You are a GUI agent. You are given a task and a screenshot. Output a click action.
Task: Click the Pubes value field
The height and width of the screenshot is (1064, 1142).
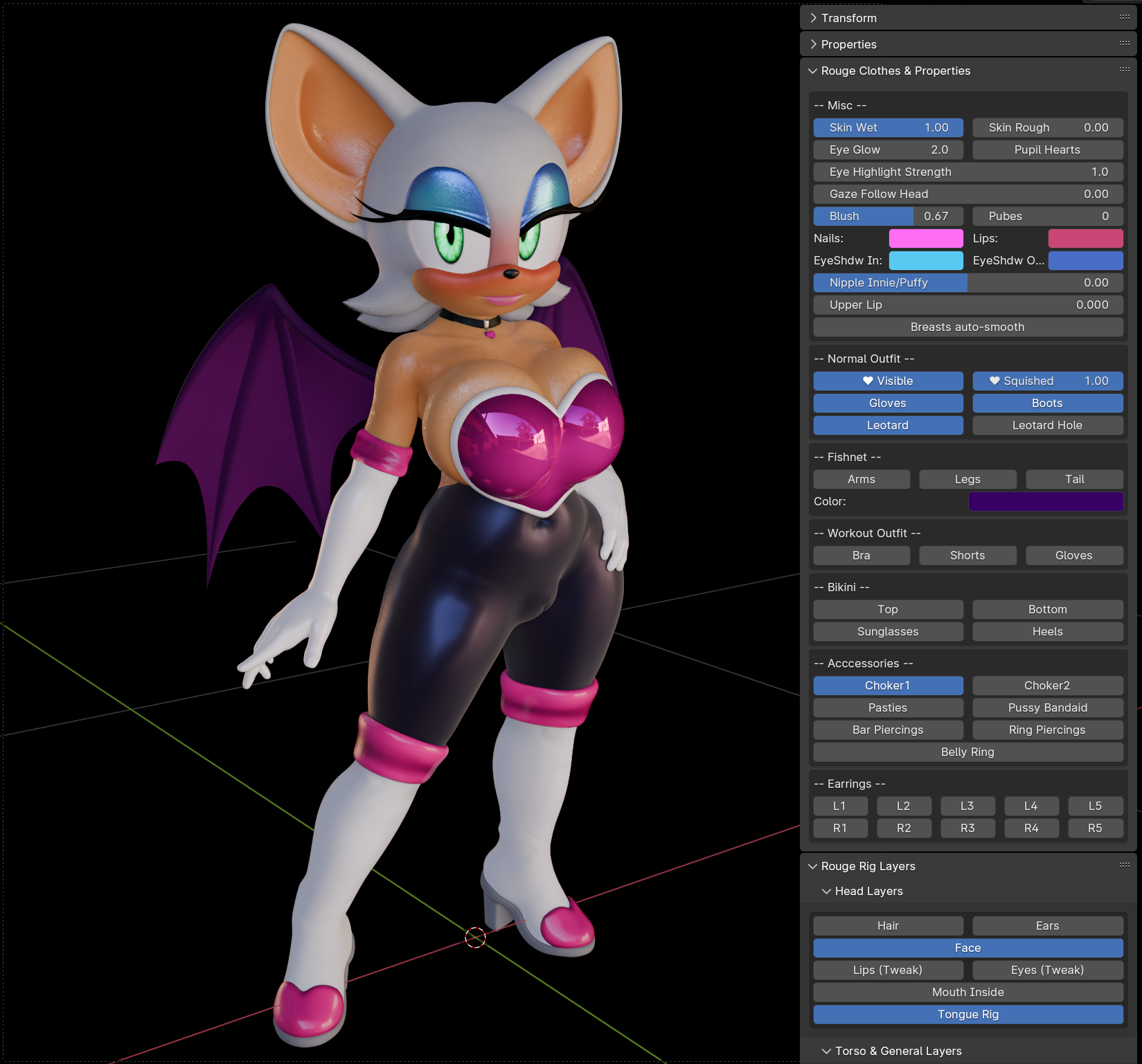click(x=1048, y=216)
